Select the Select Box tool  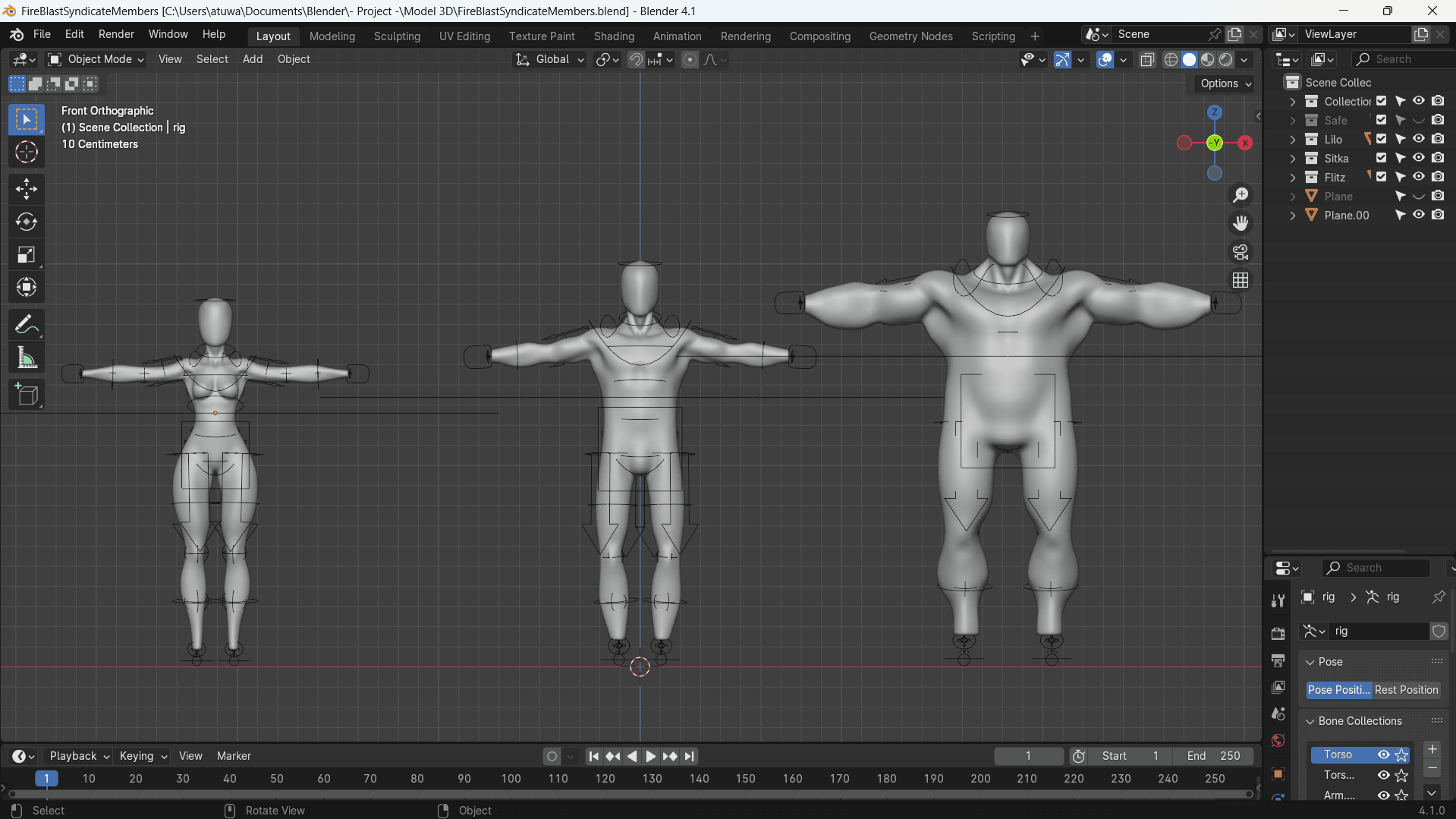click(x=27, y=119)
